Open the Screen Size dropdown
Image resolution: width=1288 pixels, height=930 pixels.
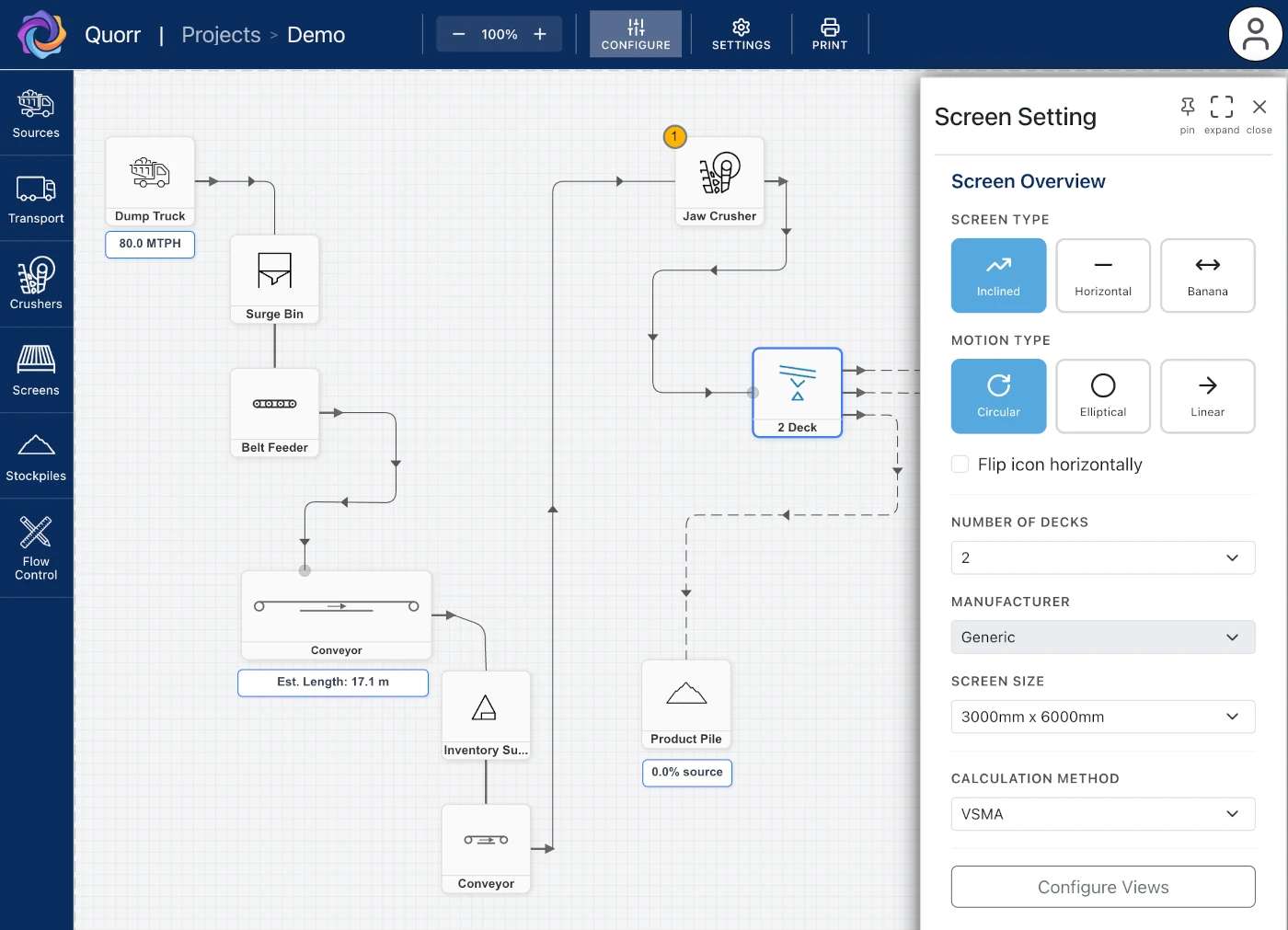(1103, 717)
